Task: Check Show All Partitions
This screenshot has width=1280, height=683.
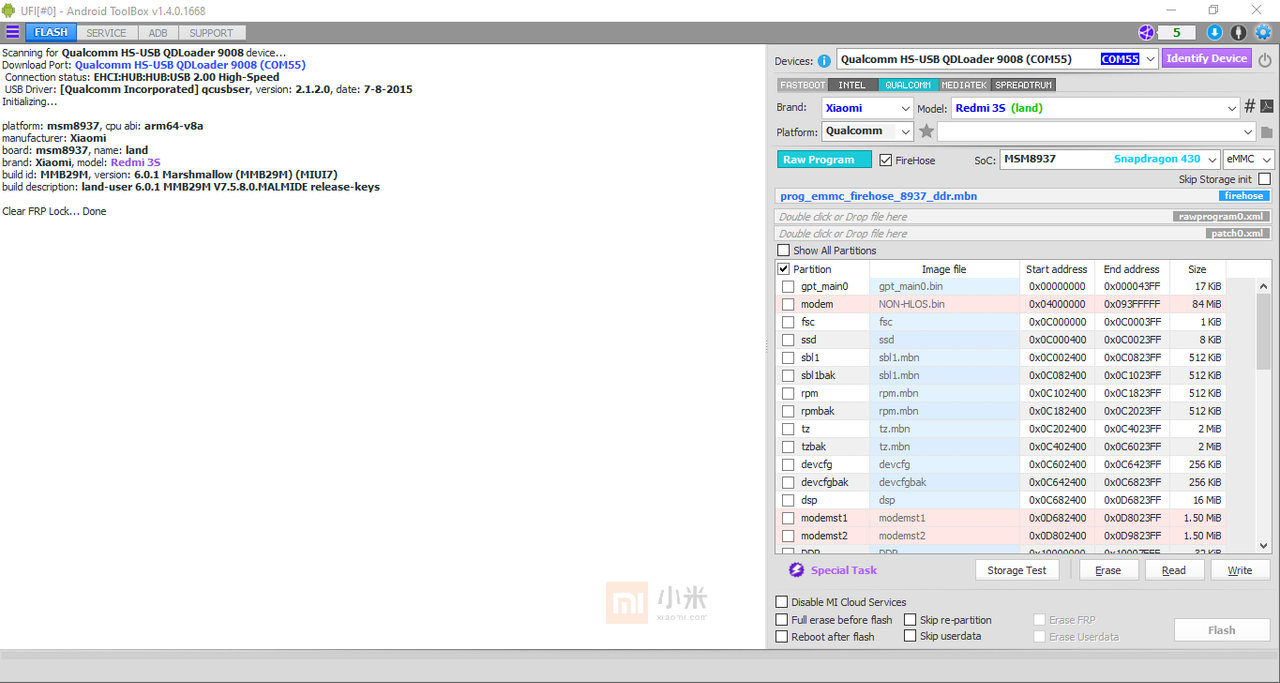Action: (783, 250)
